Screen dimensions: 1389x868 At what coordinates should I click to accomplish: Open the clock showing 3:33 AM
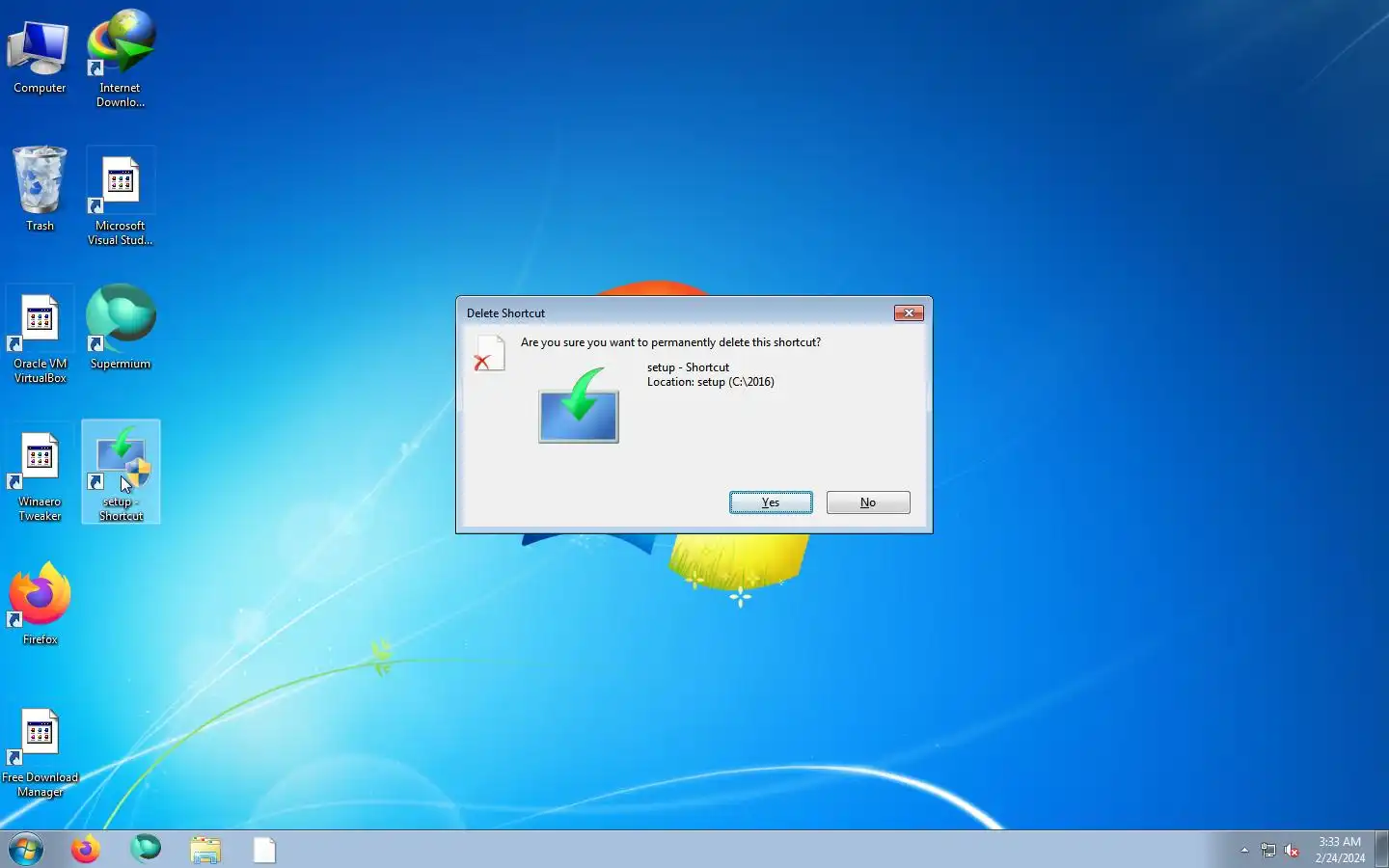[x=1340, y=850]
